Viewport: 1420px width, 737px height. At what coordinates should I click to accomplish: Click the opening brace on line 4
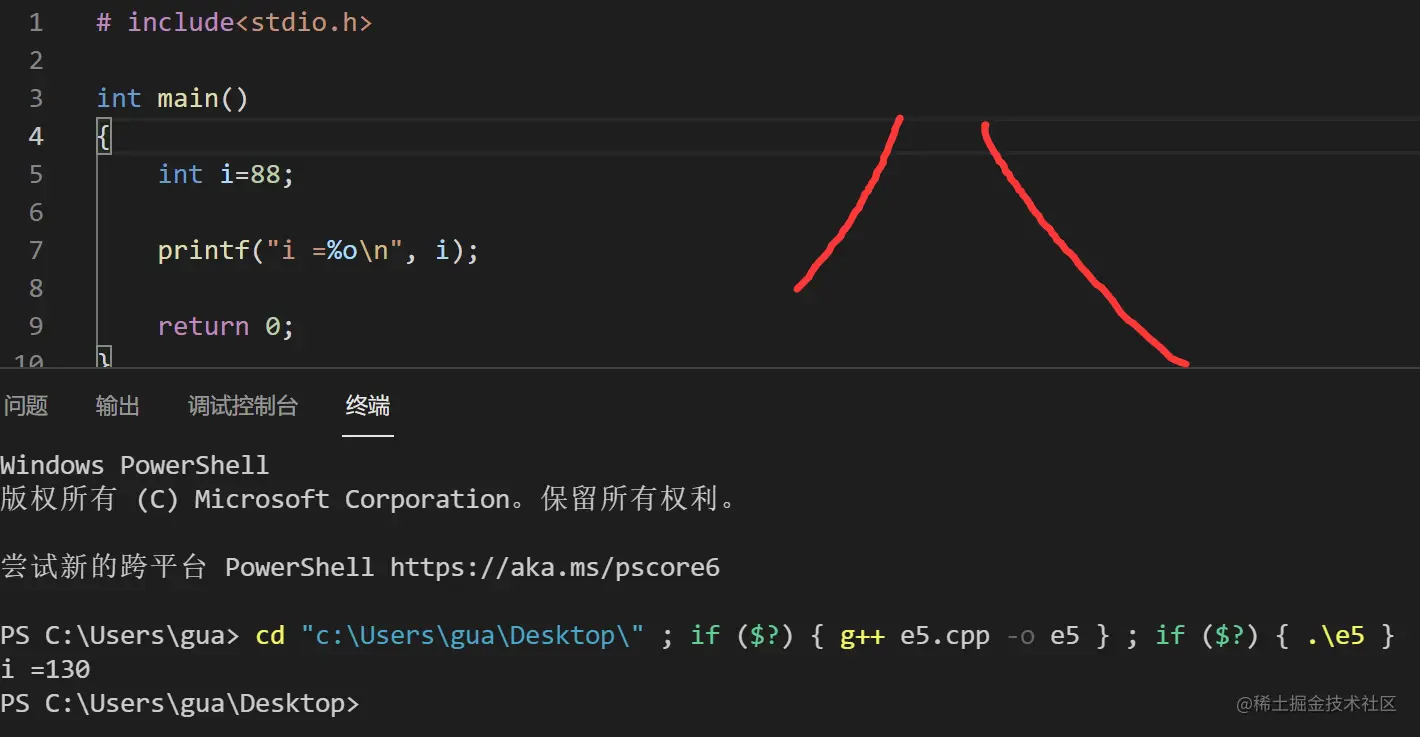(x=103, y=136)
